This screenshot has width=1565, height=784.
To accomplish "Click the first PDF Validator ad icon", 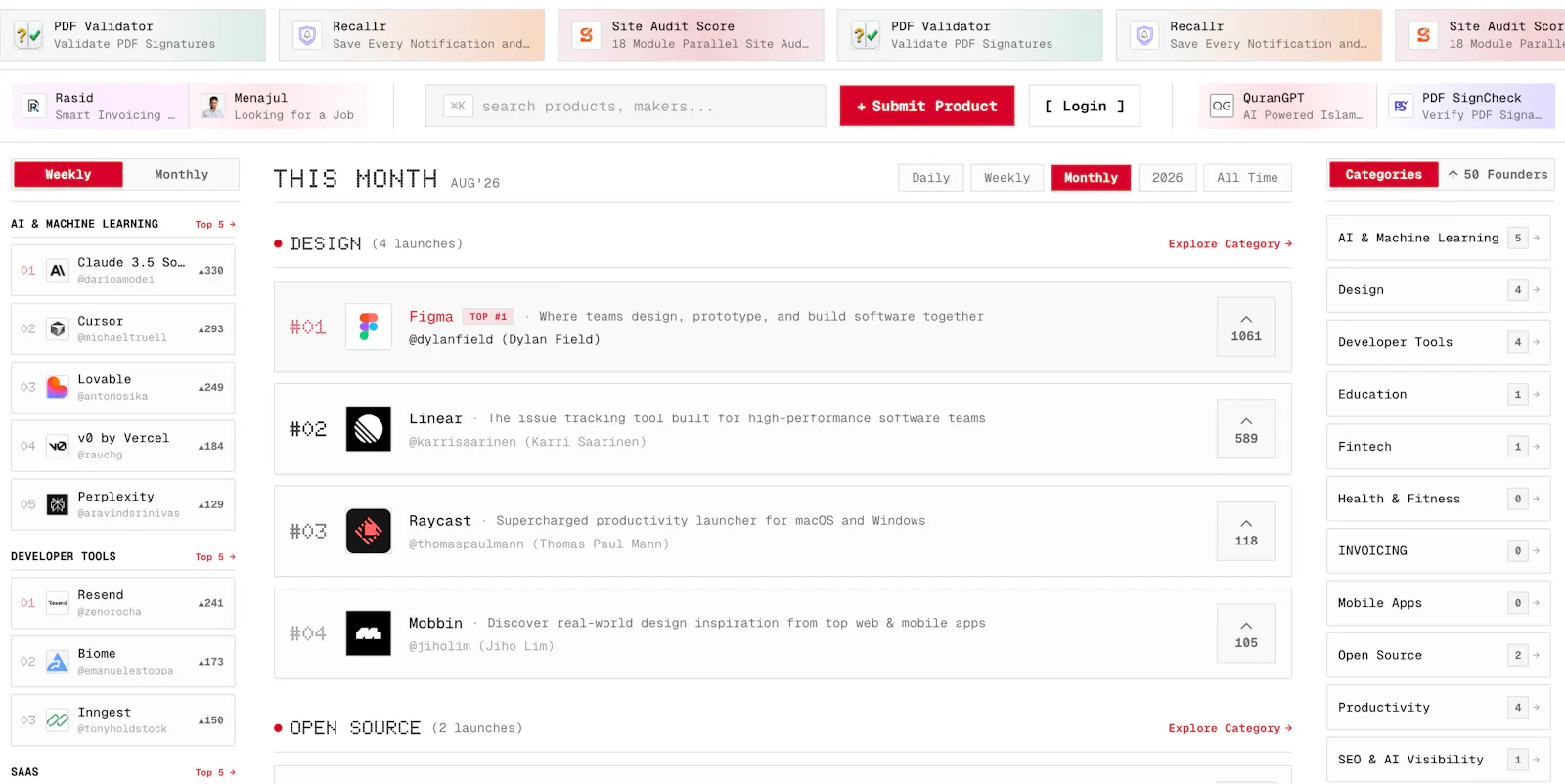I will pyautogui.click(x=28, y=35).
